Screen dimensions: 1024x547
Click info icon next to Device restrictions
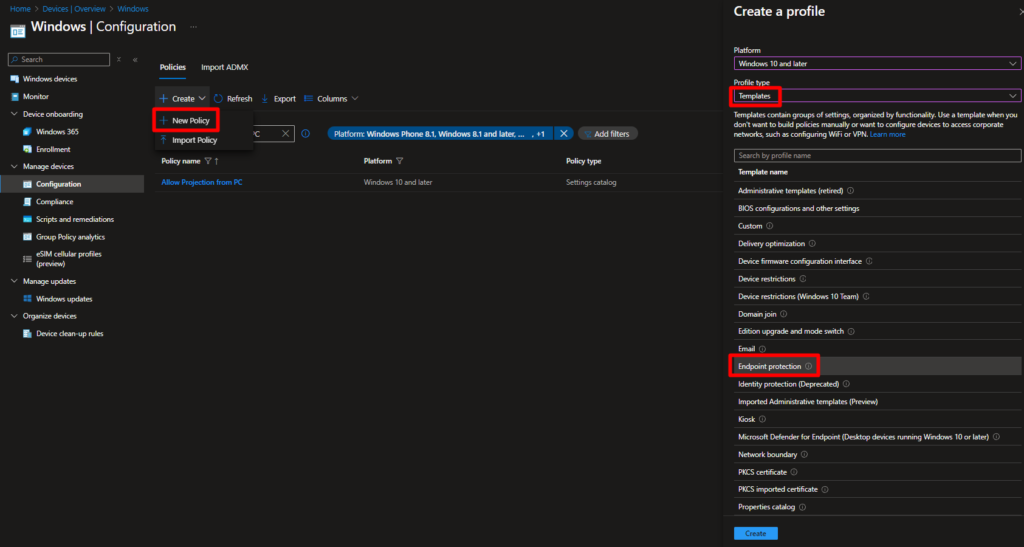coord(803,279)
